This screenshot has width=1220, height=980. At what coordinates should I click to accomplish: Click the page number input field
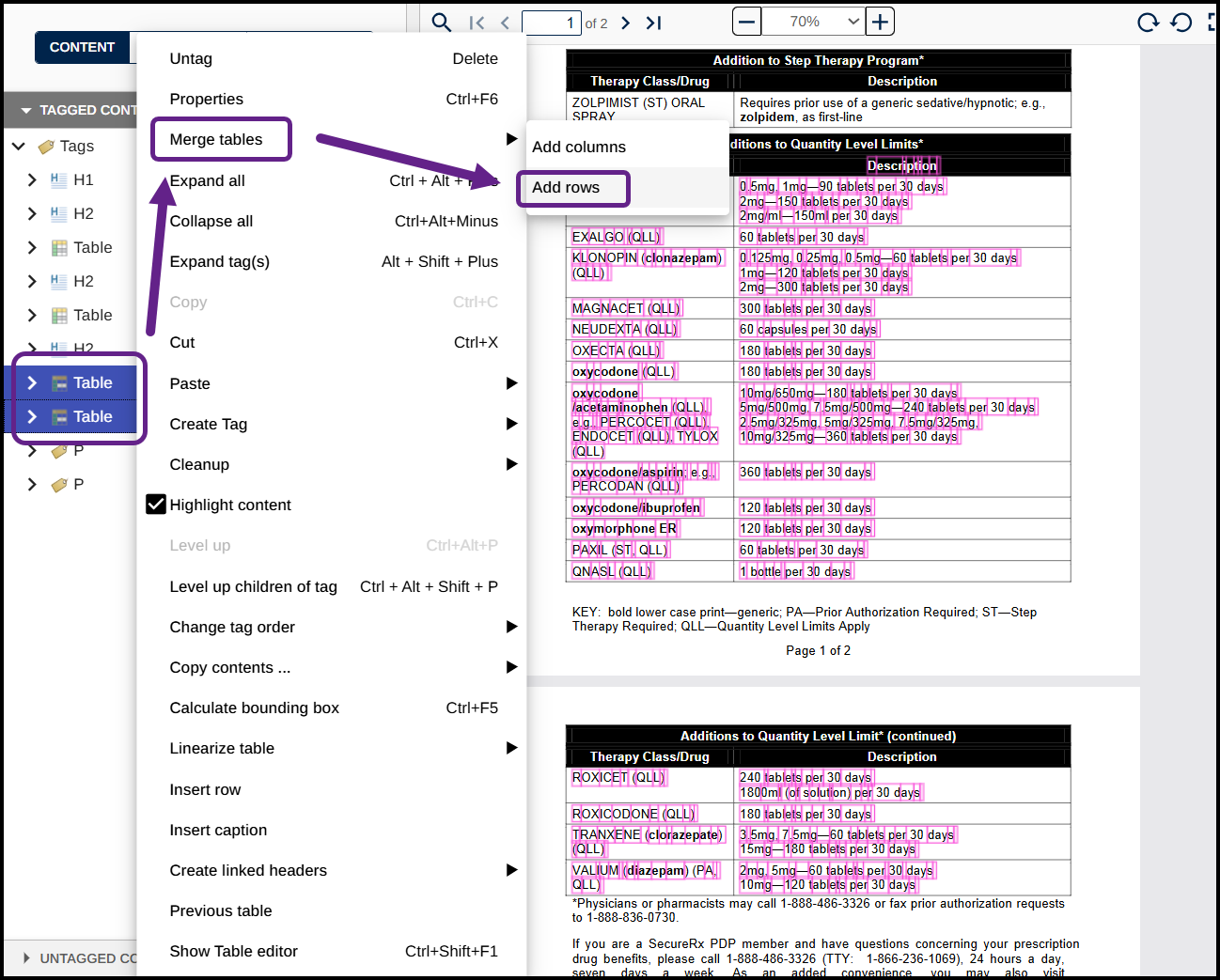coord(551,23)
